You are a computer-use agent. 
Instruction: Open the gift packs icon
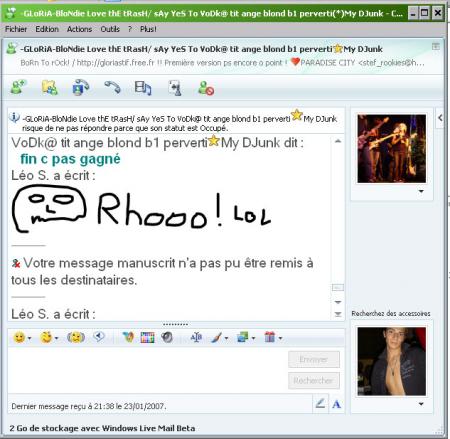pos(270,337)
